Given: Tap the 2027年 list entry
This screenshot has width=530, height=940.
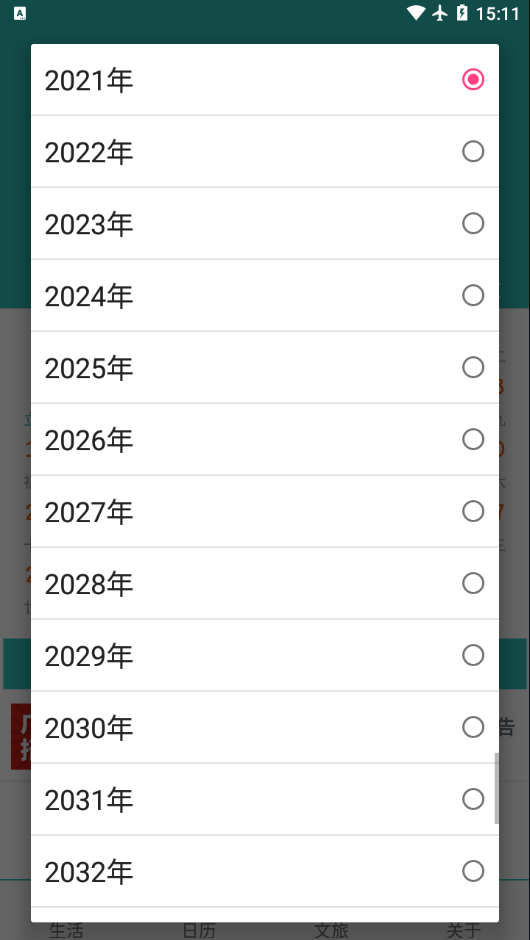Looking at the screenshot, I should [264, 511].
